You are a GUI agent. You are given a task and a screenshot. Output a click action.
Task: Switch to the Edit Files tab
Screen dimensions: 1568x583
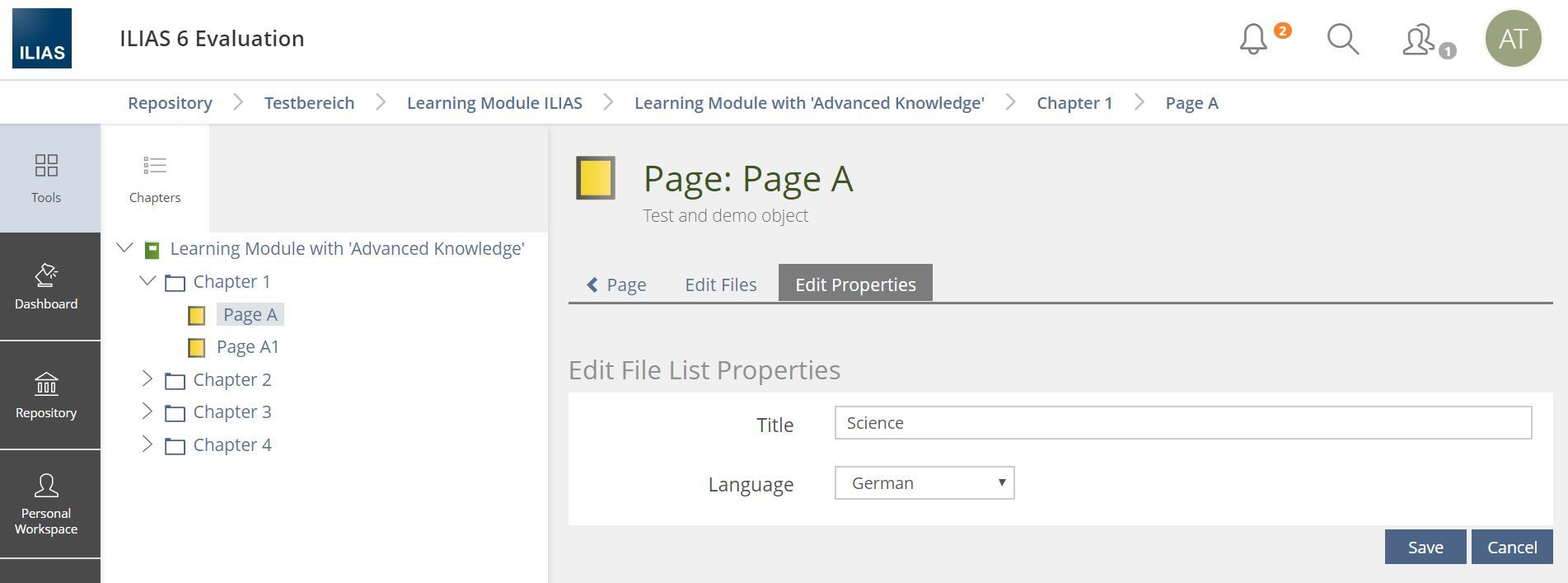[x=720, y=284]
